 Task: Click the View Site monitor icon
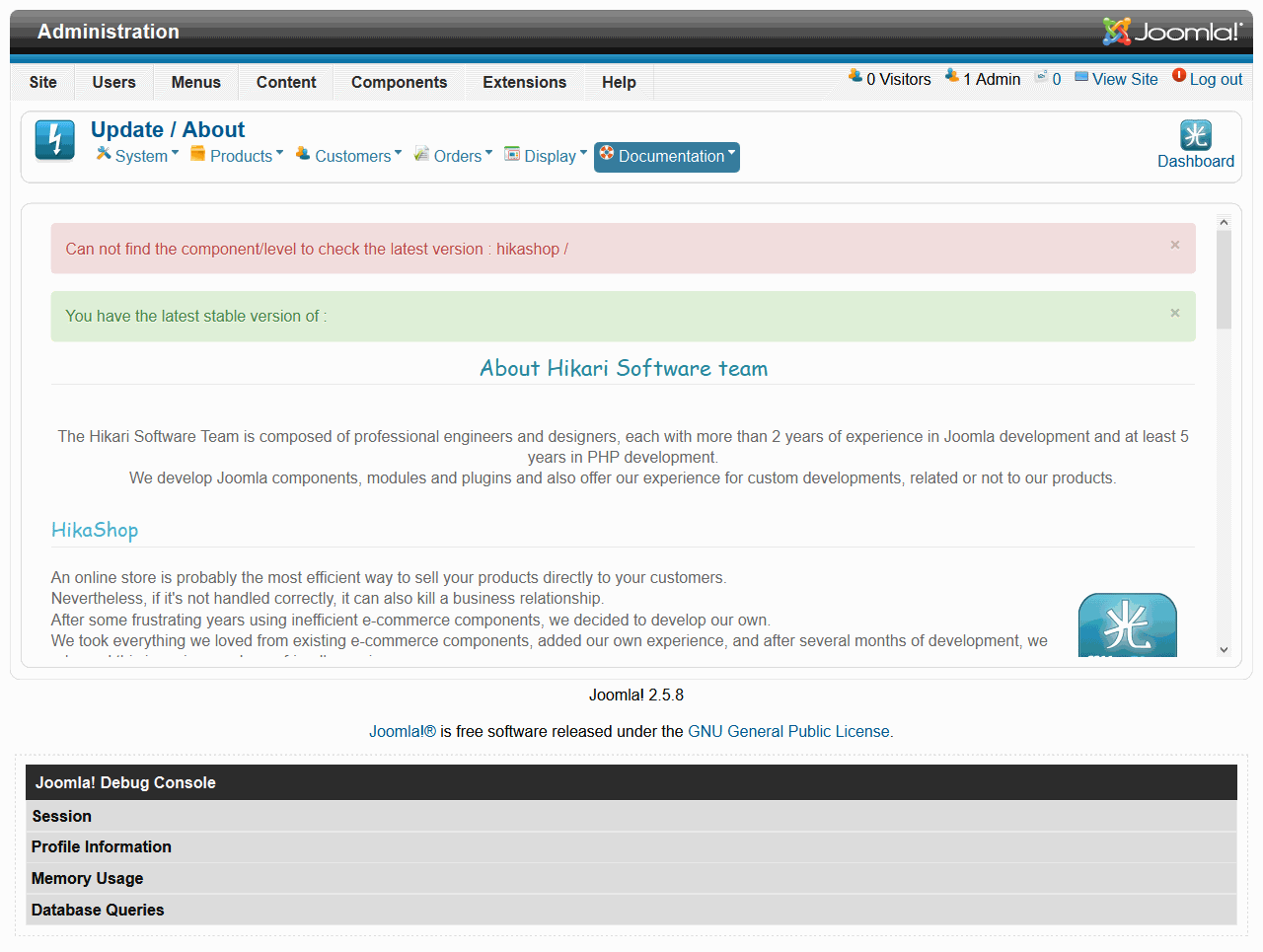point(1081,77)
